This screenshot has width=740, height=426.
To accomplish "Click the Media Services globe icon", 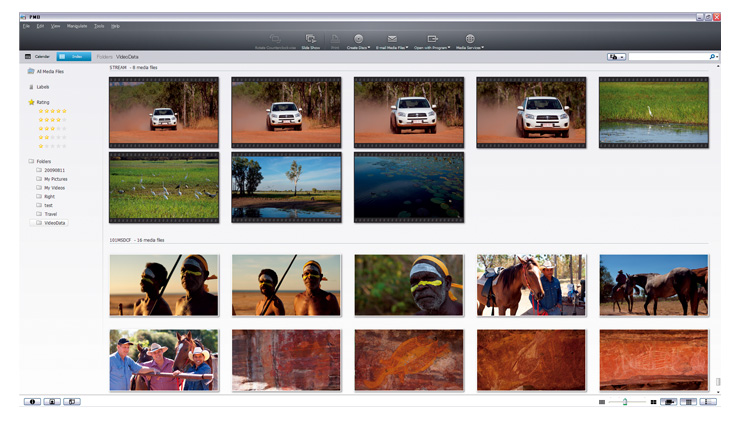I will 470,38.
